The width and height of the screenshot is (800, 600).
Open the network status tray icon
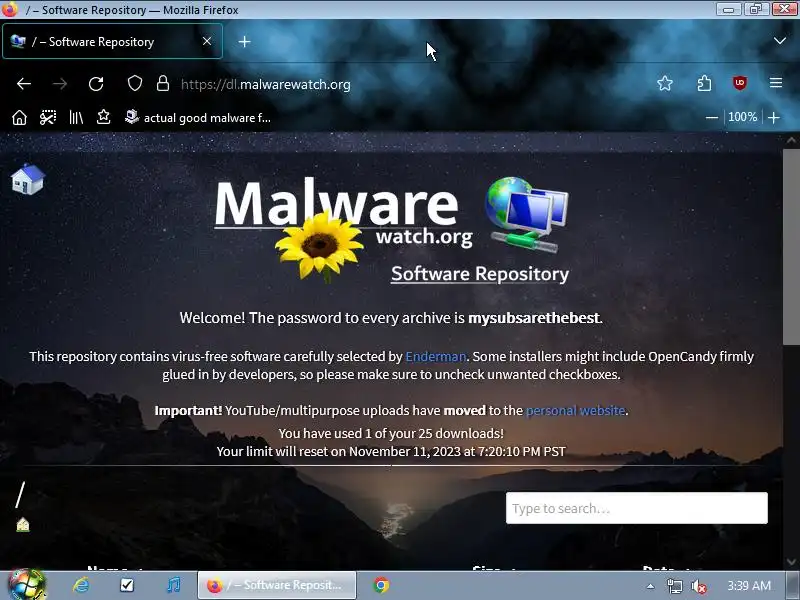pyautogui.click(x=674, y=586)
